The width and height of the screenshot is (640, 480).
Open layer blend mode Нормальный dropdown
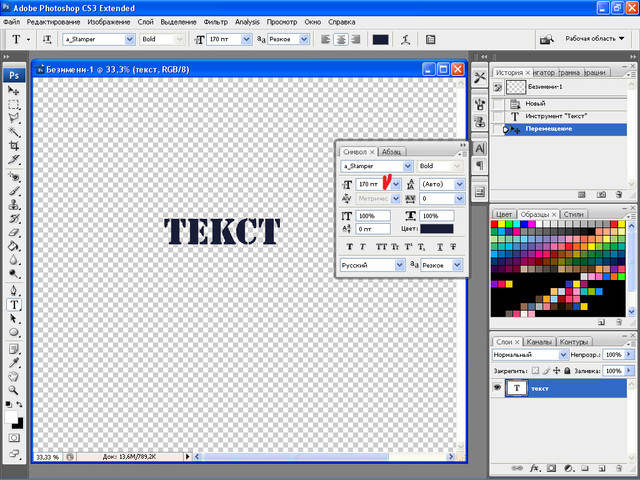tap(563, 355)
